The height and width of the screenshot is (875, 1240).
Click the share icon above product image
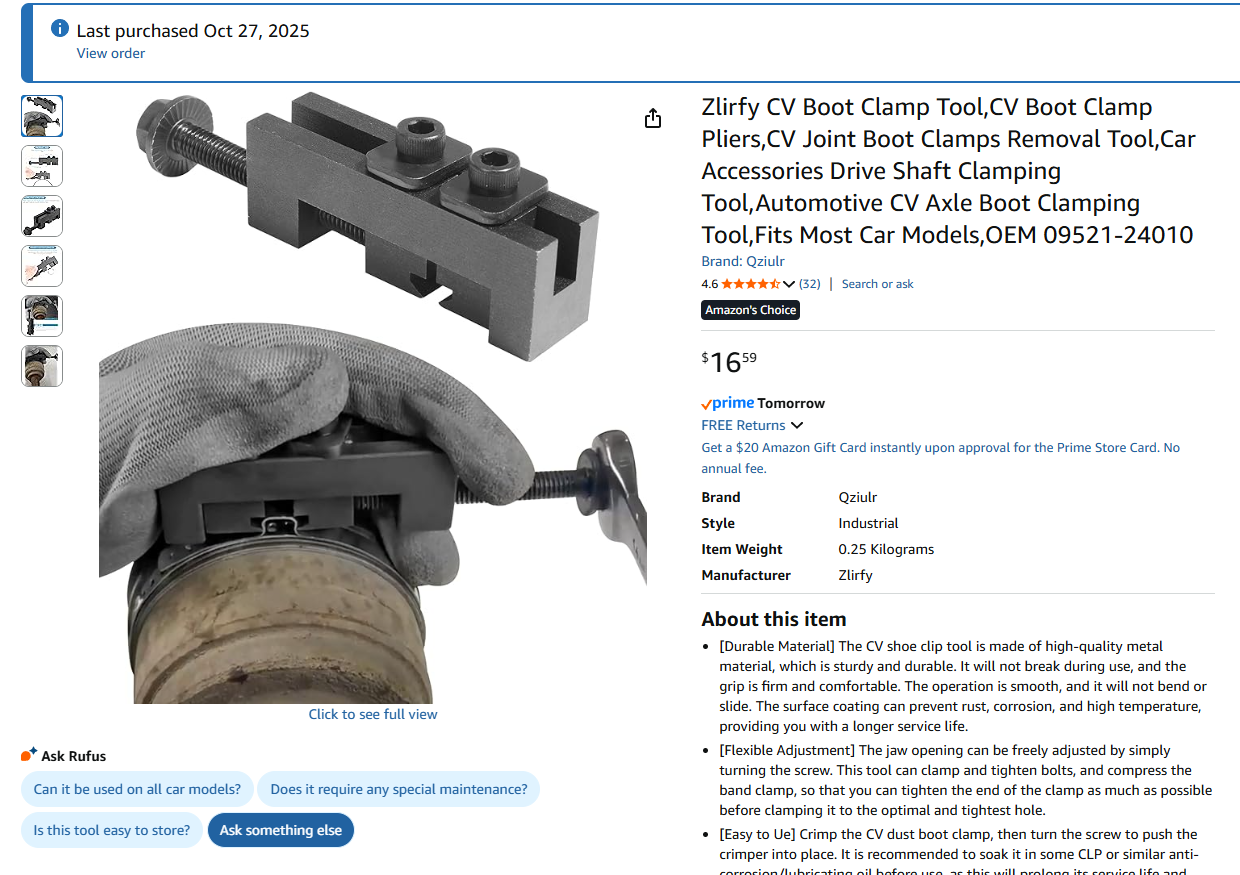pos(653,119)
